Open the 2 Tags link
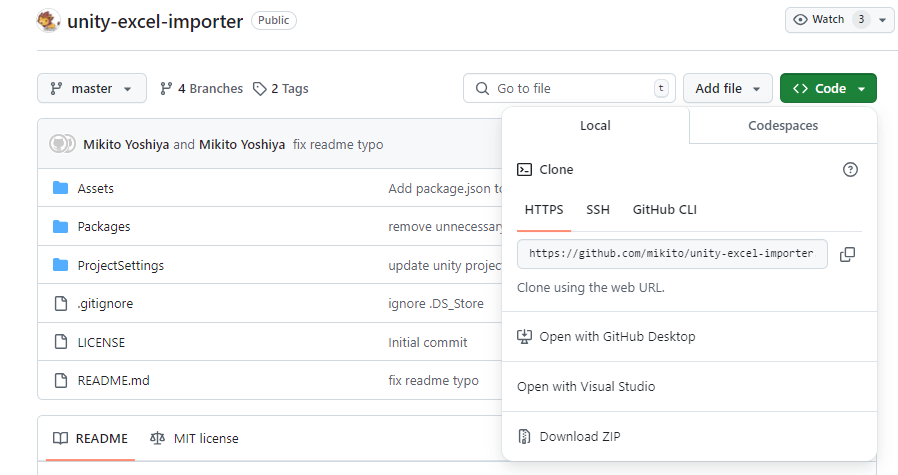898x475 pixels. 281,88
